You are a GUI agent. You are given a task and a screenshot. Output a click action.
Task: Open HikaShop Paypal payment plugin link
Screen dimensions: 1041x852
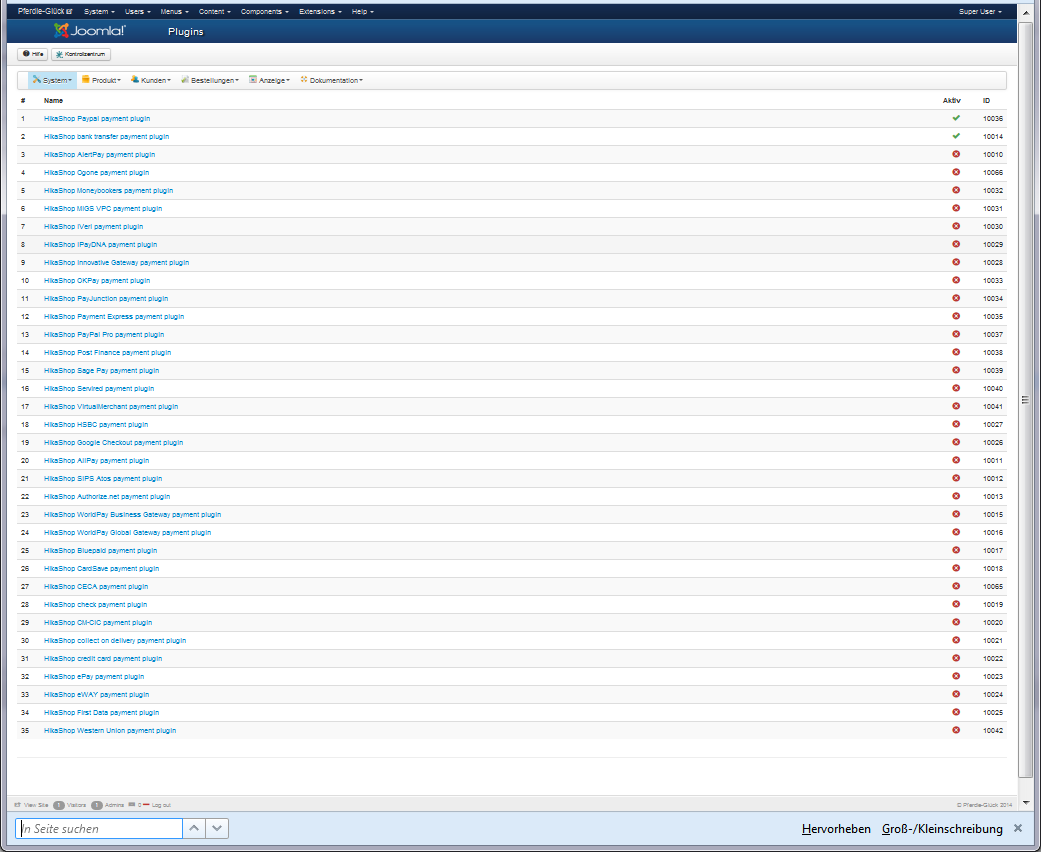point(97,118)
